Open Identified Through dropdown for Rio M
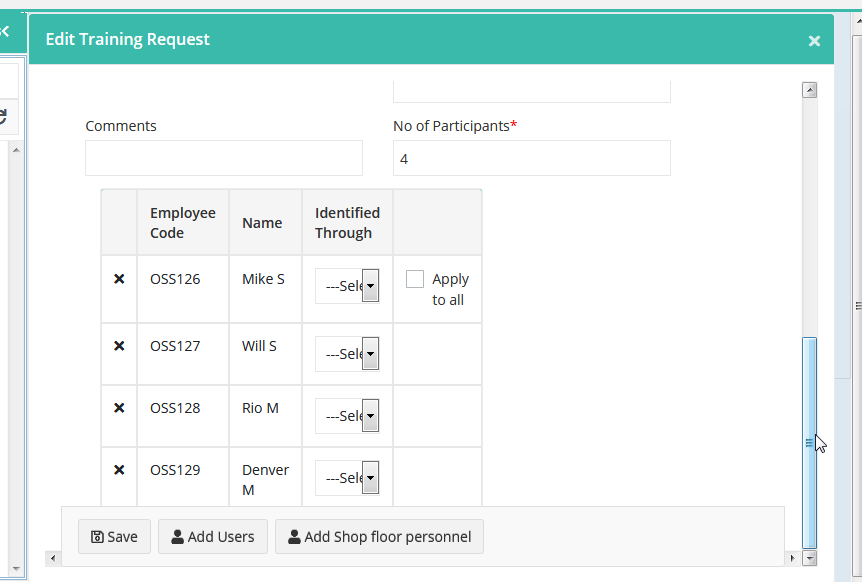Viewport: 862px width, 582px height. [347, 416]
